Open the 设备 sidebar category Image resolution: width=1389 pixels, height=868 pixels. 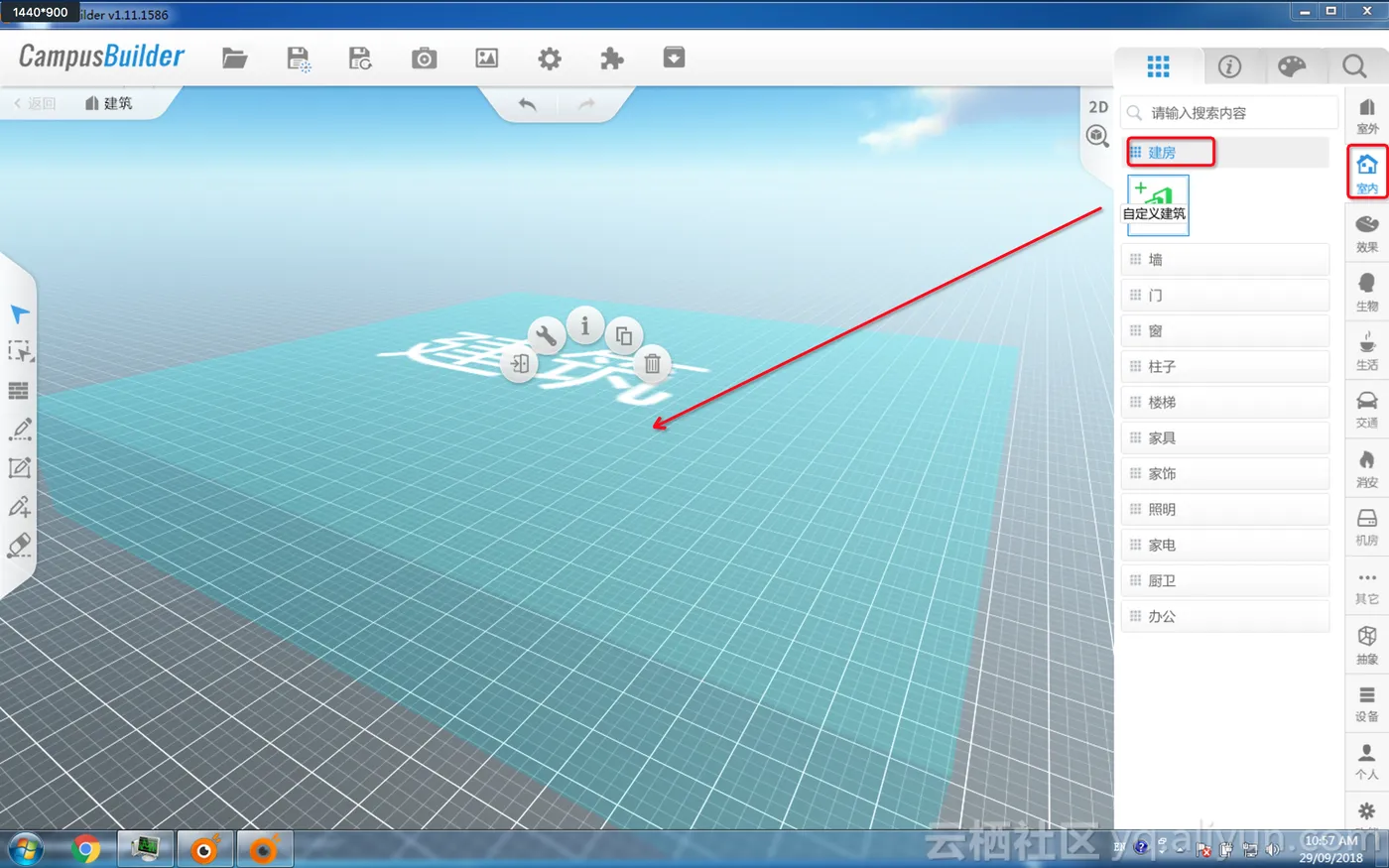click(1366, 702)
